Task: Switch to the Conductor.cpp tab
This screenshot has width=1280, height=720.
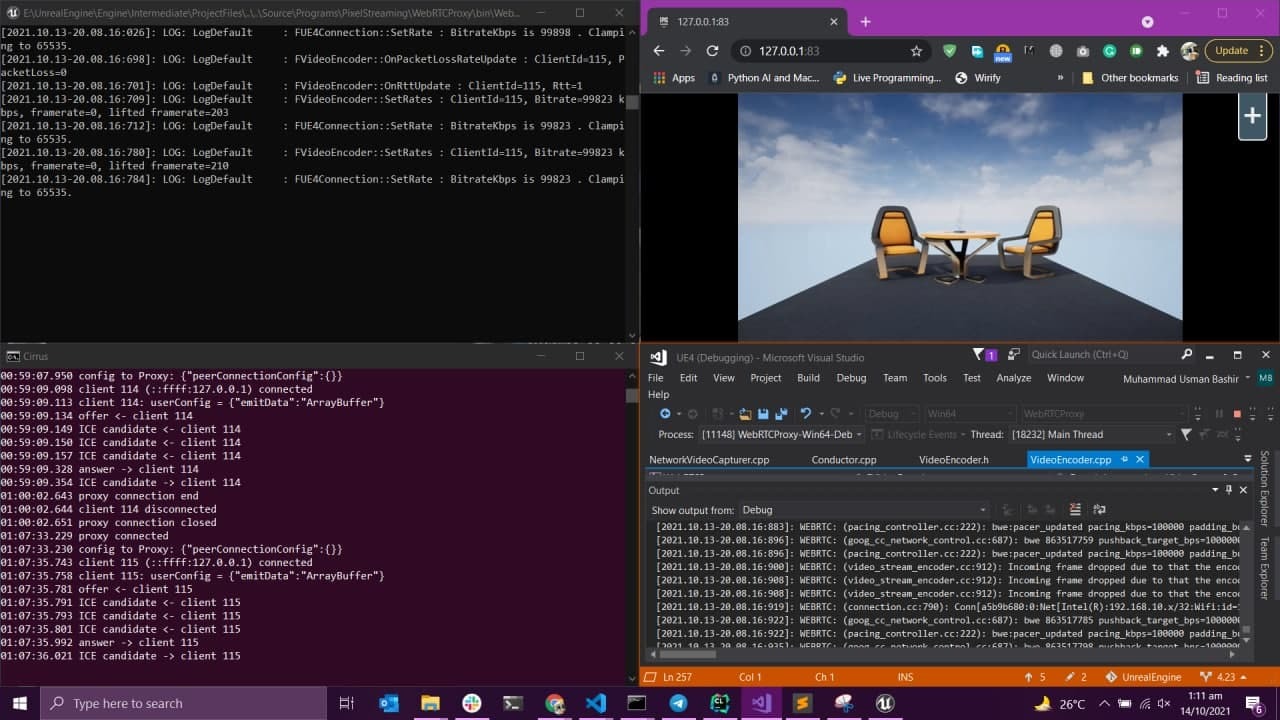Action: tap(843, 460)
